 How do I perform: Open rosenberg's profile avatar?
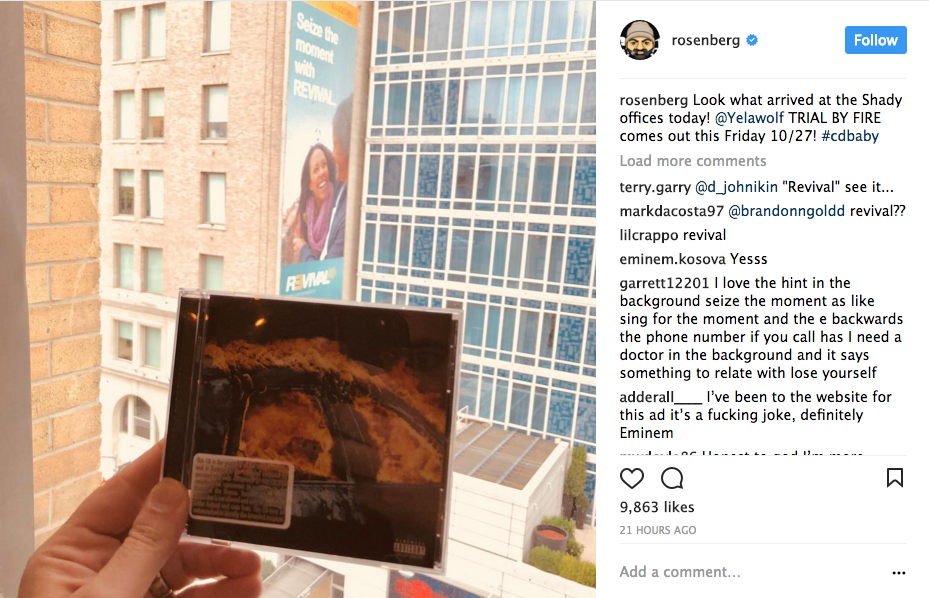point(640,40)
